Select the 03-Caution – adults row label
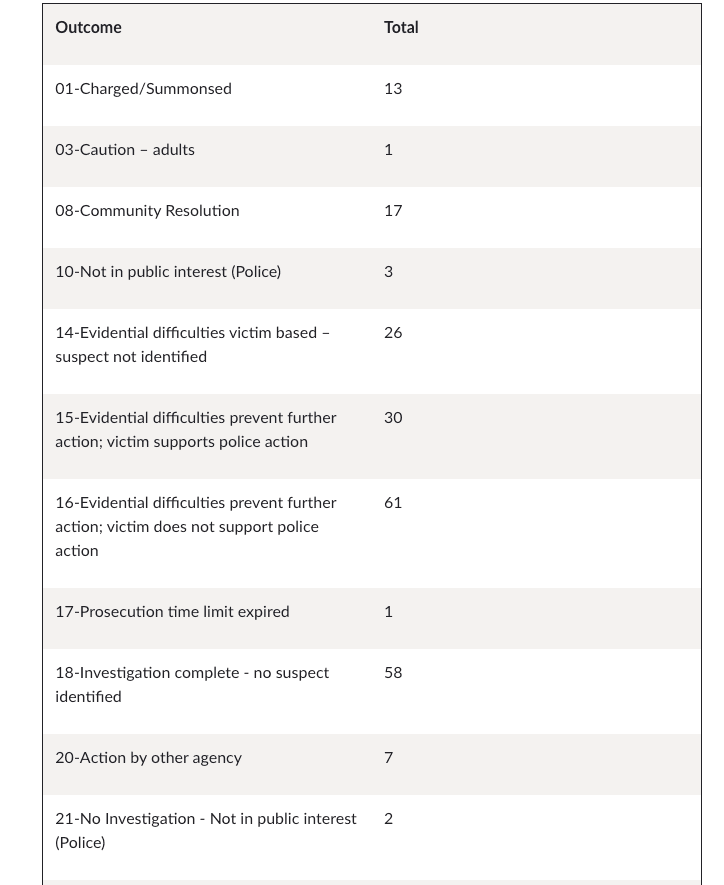The image size is (724, 885). 125,150
